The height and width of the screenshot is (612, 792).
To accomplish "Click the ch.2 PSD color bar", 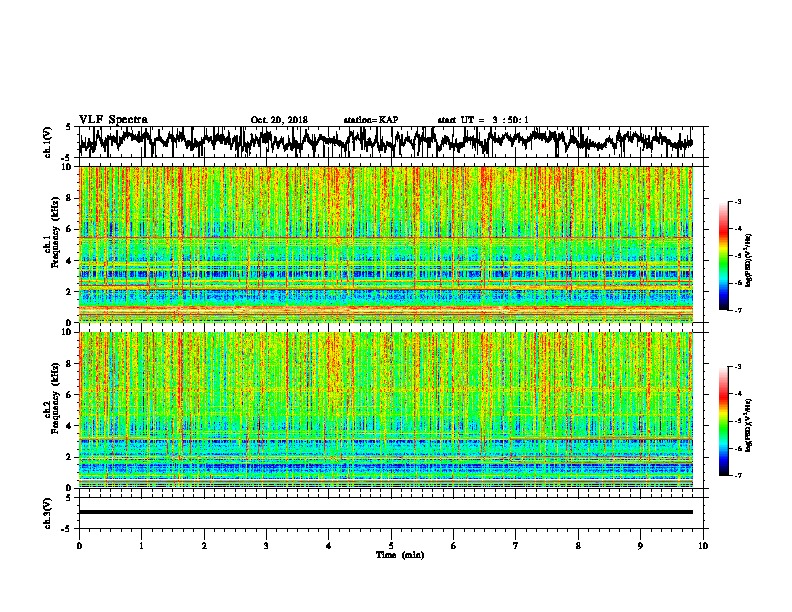I will (723, 421).
